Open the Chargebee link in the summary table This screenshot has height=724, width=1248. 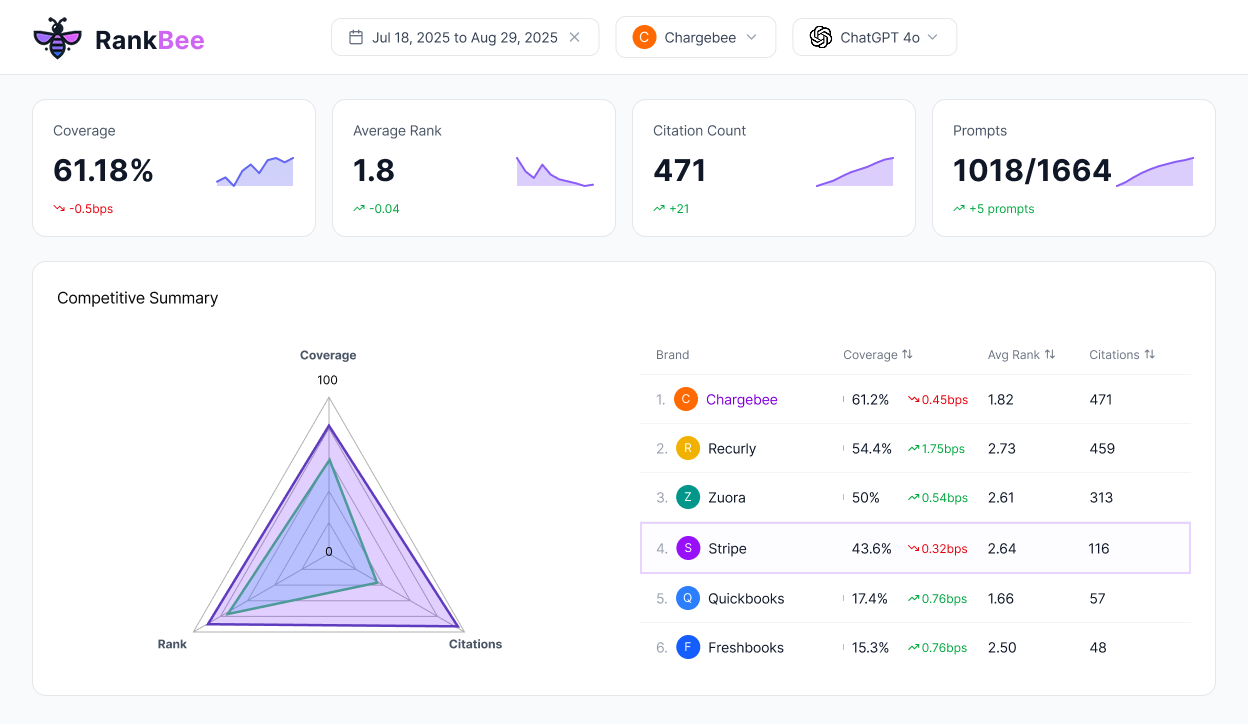[741, 399]
